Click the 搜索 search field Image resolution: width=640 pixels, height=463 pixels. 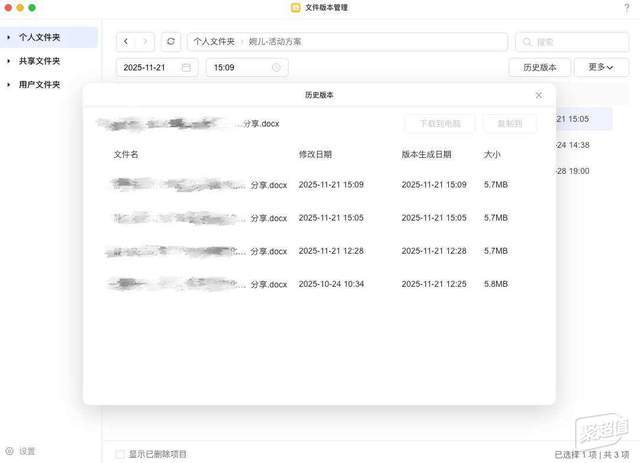pos(572,42)
